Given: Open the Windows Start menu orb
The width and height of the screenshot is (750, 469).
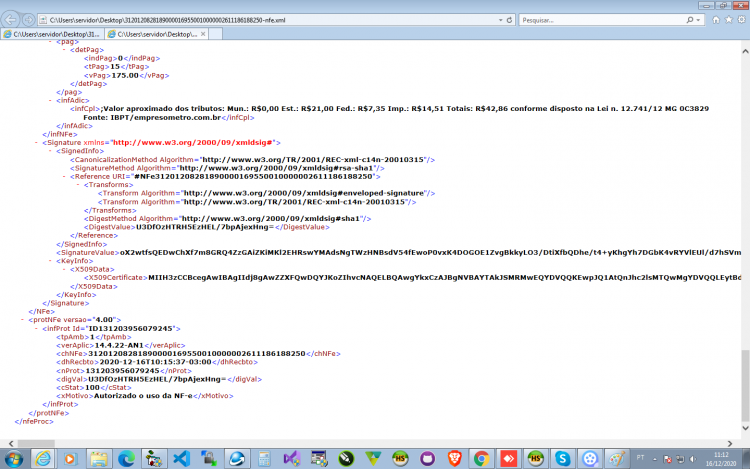Looking at the screenshot, I should tap(14, 459).
